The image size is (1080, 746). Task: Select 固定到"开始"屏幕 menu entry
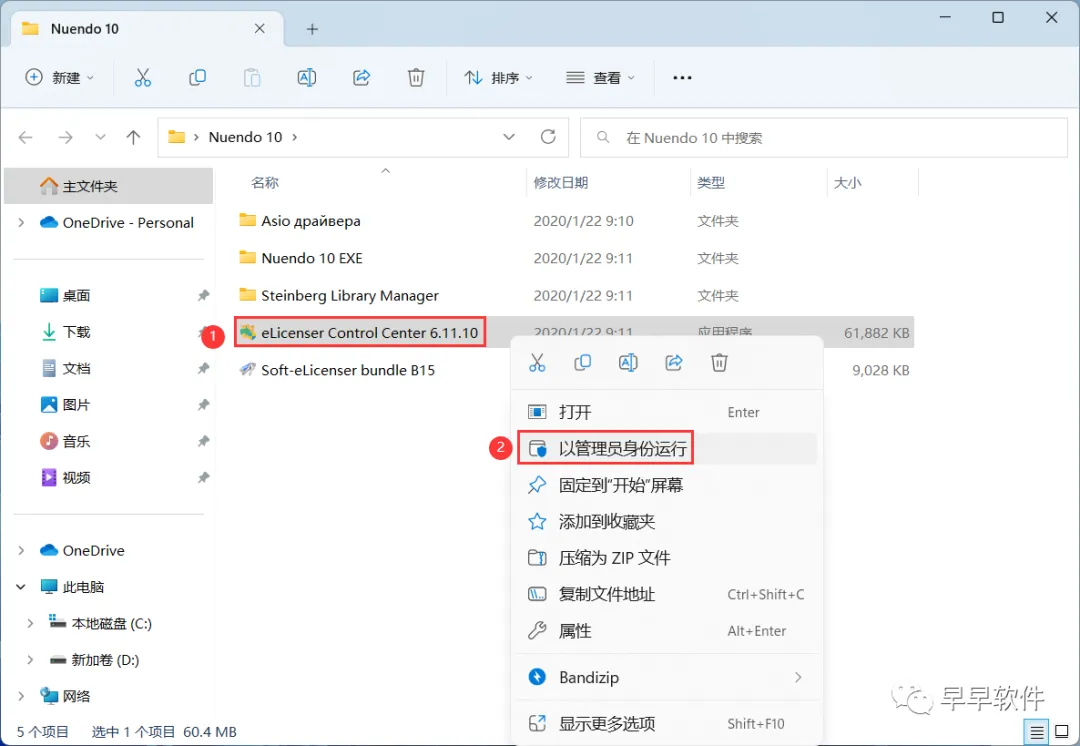(667, 485)
